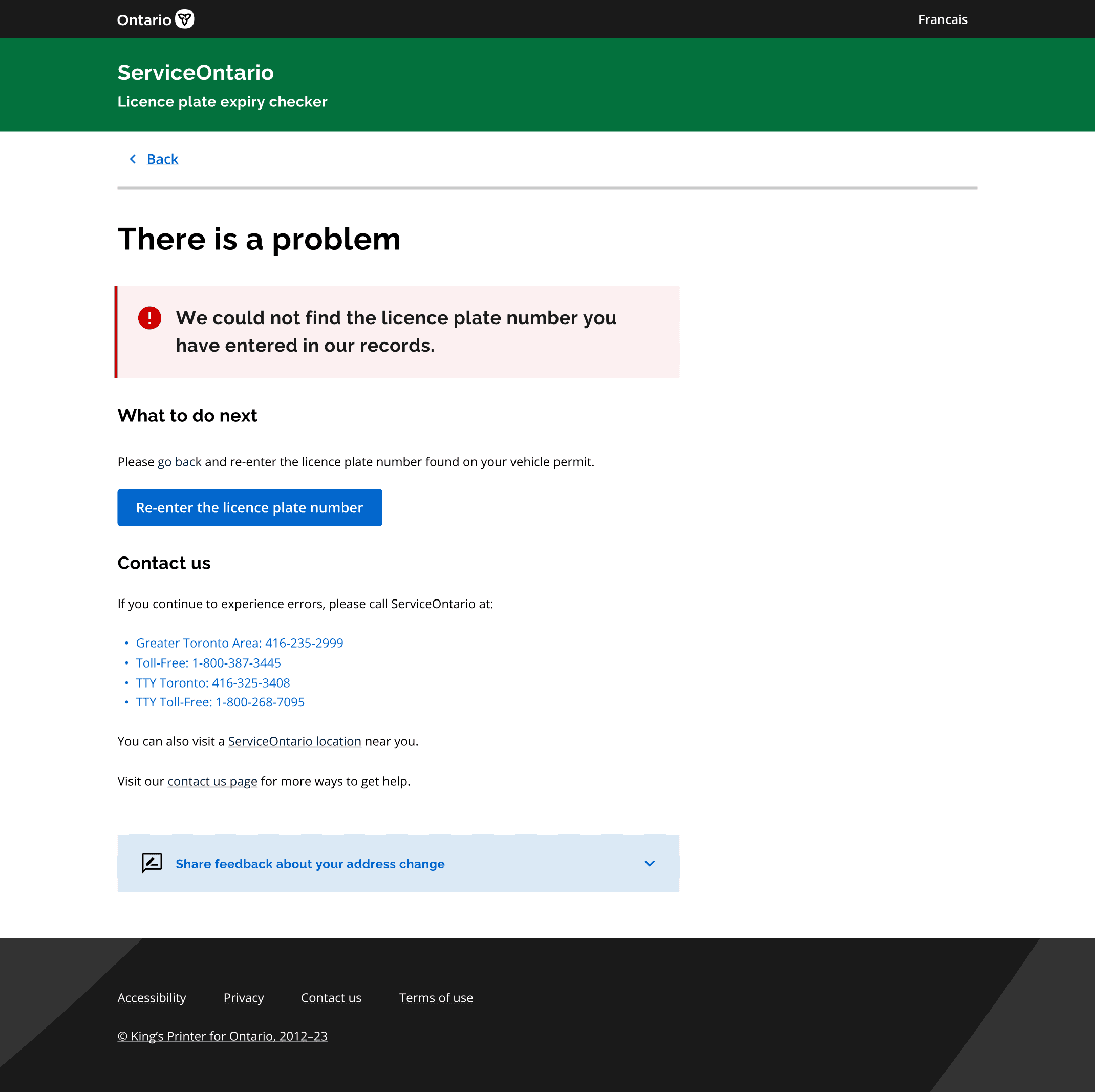Open the ServiceOntario location link
The image size is (1095, 1092).
pos(294,741)
